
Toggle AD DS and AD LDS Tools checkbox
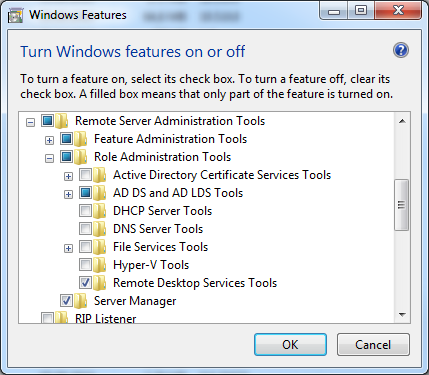click(85, 192)
